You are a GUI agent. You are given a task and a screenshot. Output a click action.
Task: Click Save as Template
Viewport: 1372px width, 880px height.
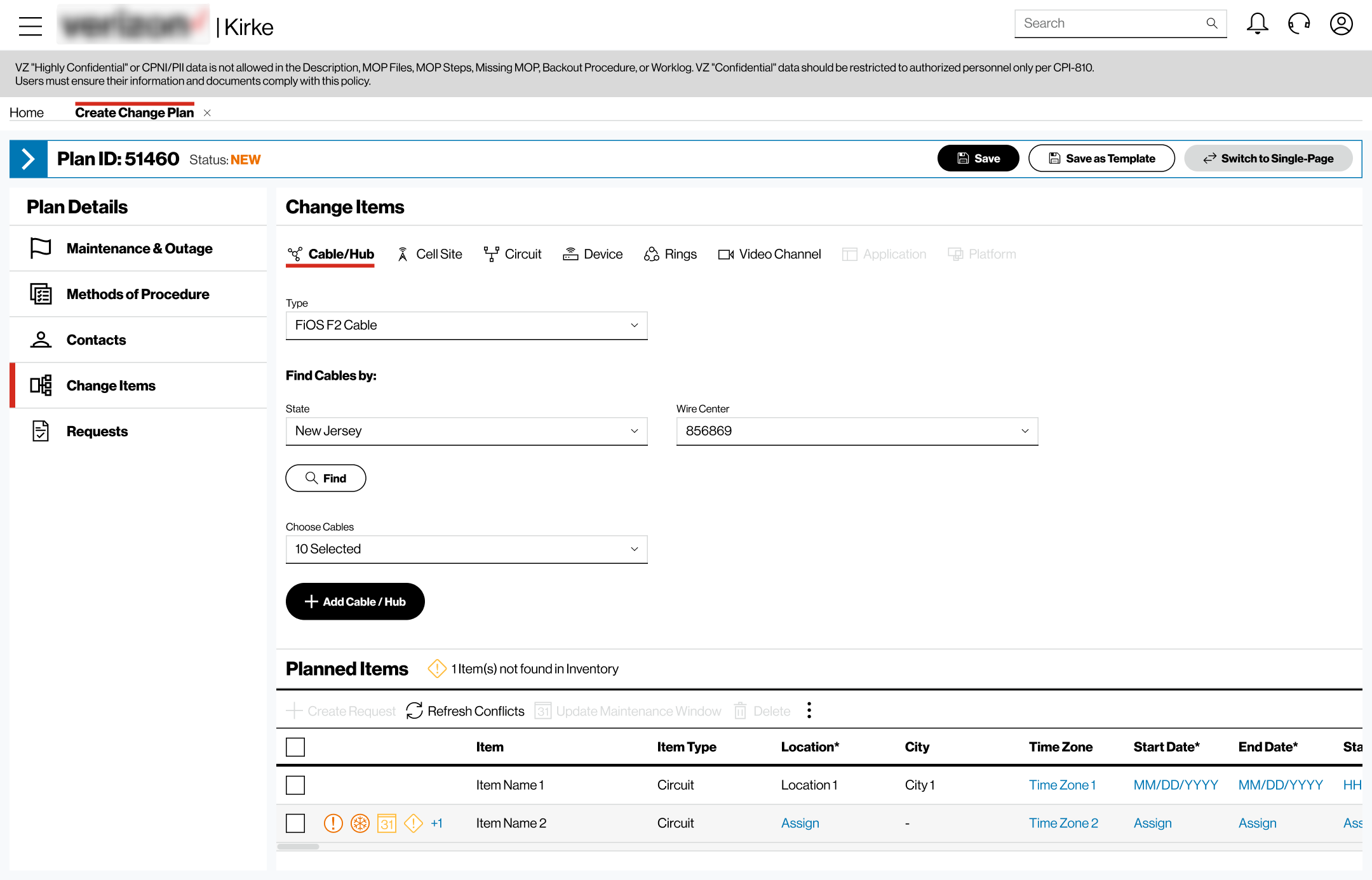(x=1101, y=159)
